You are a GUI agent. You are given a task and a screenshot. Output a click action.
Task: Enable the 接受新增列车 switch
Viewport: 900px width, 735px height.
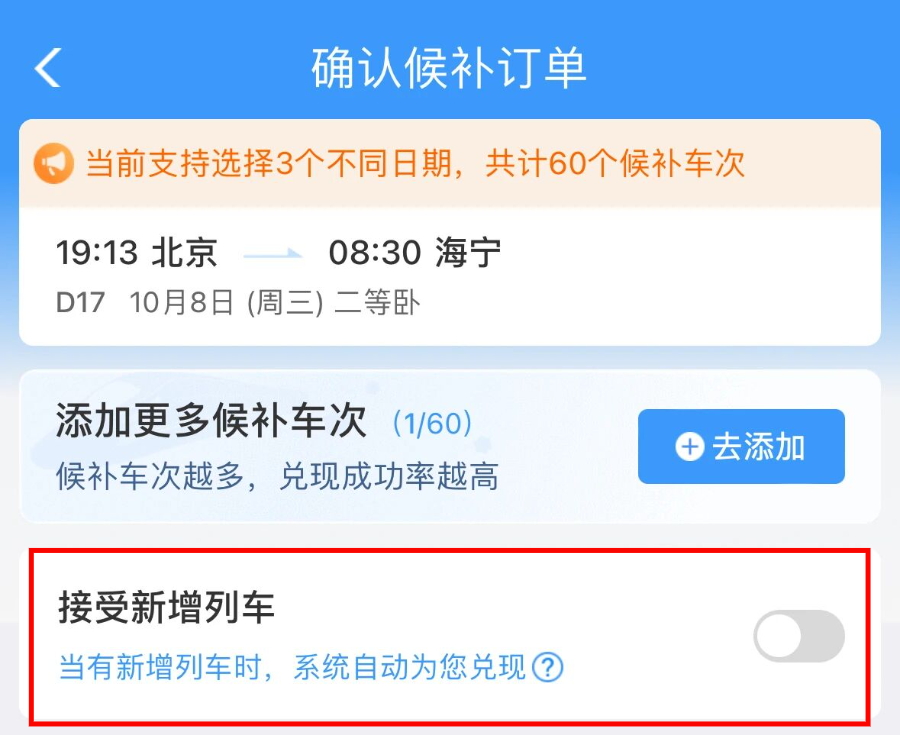click(798, 636)
